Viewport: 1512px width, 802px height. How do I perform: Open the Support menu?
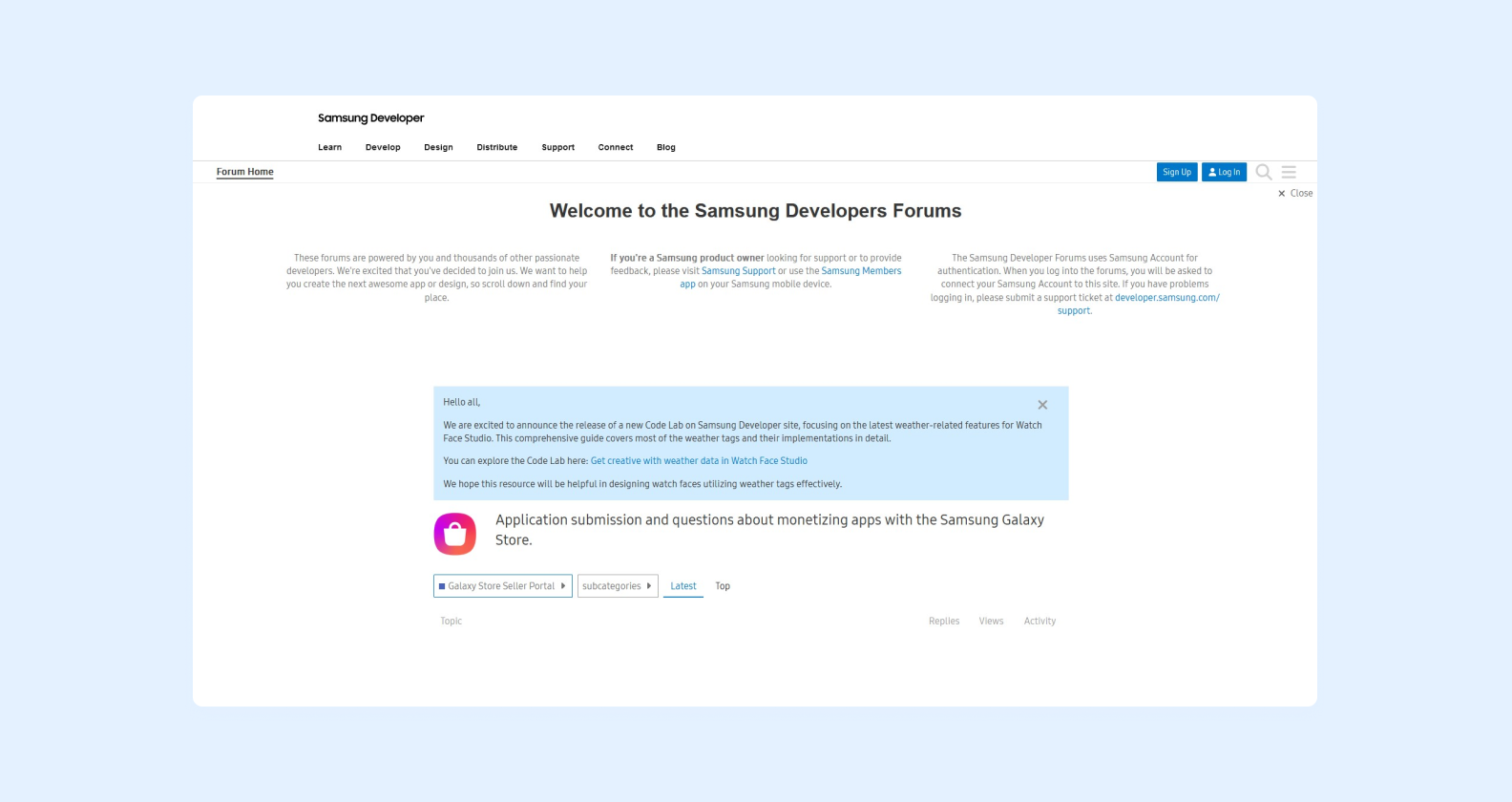[x=558, y=147]
